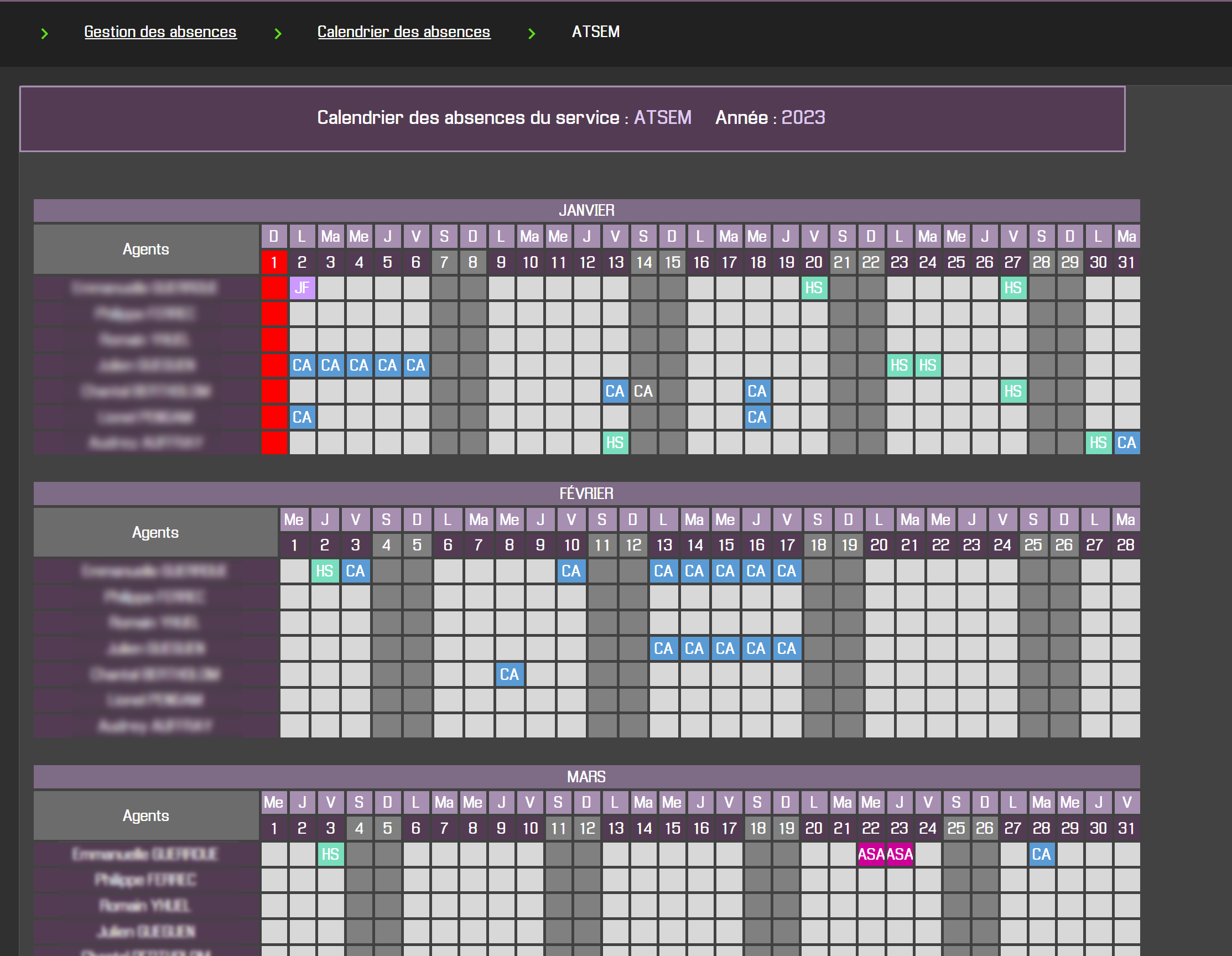Open the CA cell on February 8
1232x956 pixels.
click(x=510, y=674)
